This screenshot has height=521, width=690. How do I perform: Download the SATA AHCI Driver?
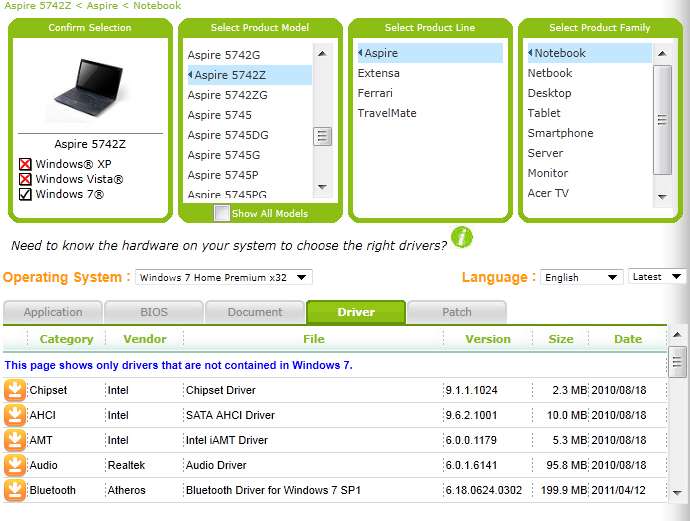(x=15, y=415)
